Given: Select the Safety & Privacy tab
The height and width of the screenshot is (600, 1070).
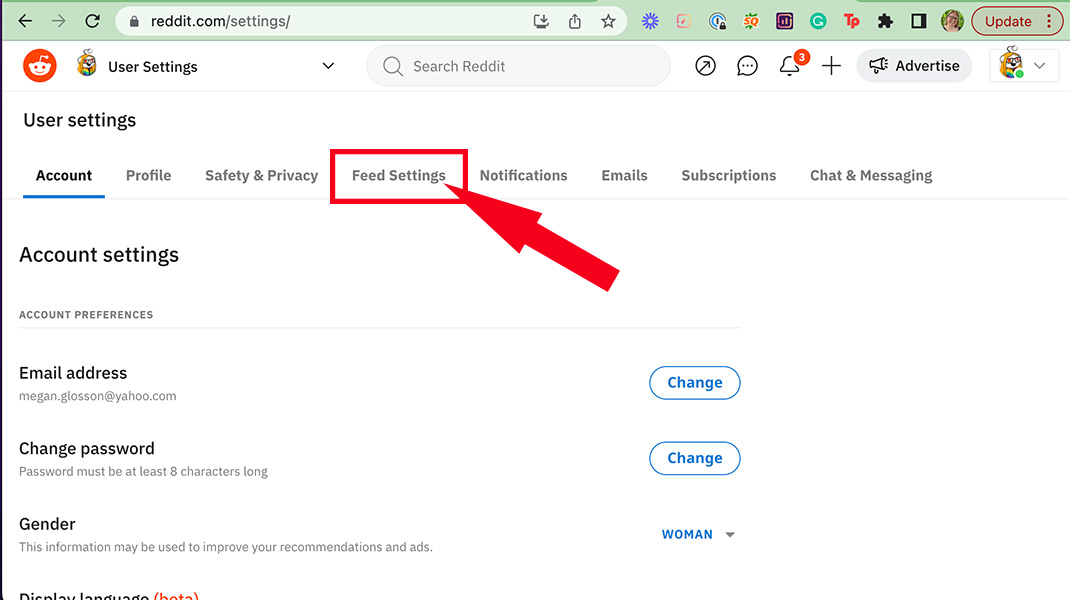Looking at the screenshot, I should [261, 175].
